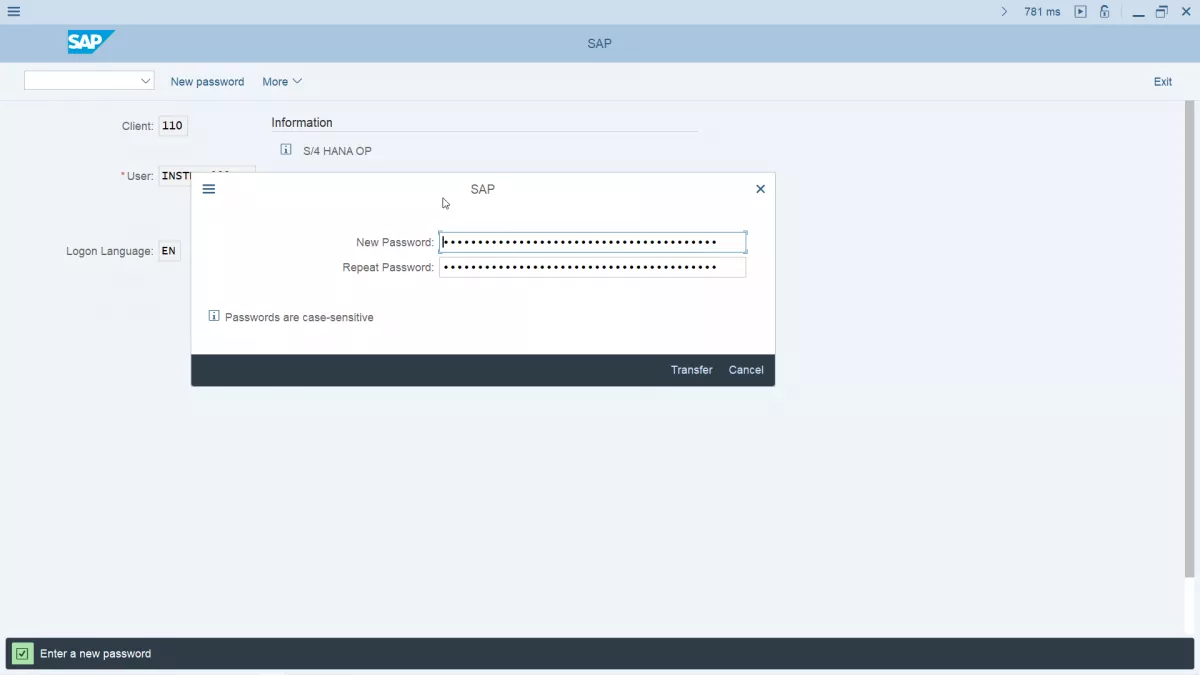Click the Logon Language field showing EN
Screen dimensions: 1200x675
point(170,251)
